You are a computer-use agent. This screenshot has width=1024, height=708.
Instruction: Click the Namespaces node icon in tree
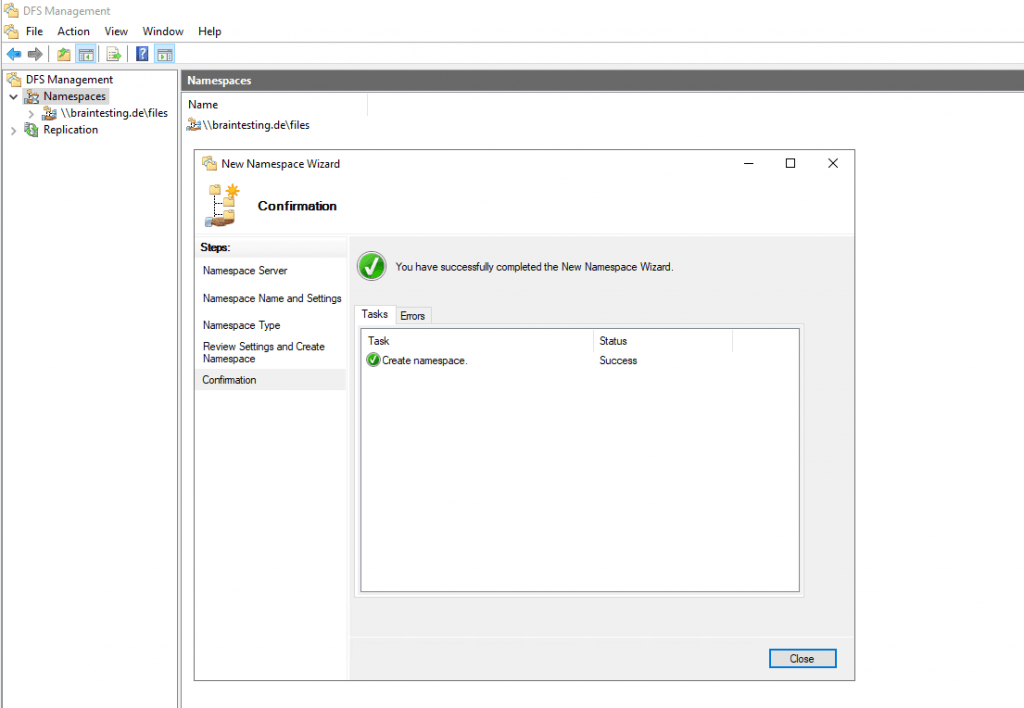31,97
